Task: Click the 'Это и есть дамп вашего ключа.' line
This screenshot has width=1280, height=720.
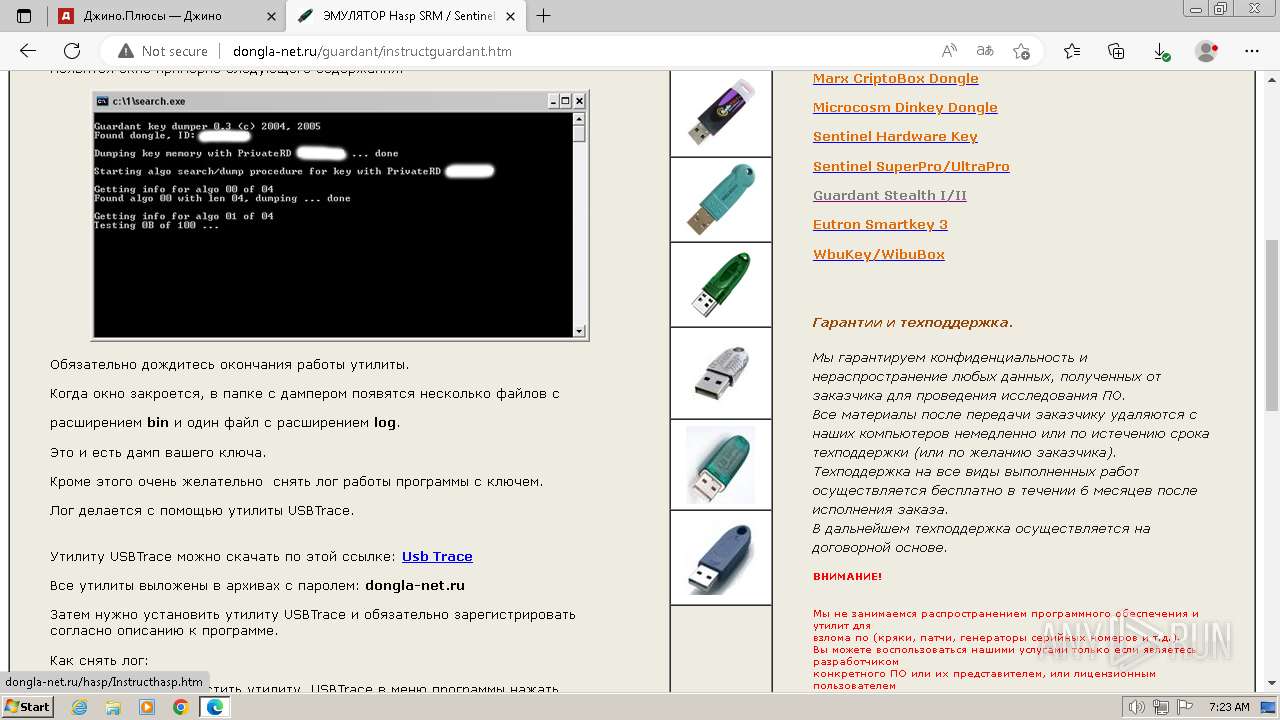Action: [x=158, y=452]
